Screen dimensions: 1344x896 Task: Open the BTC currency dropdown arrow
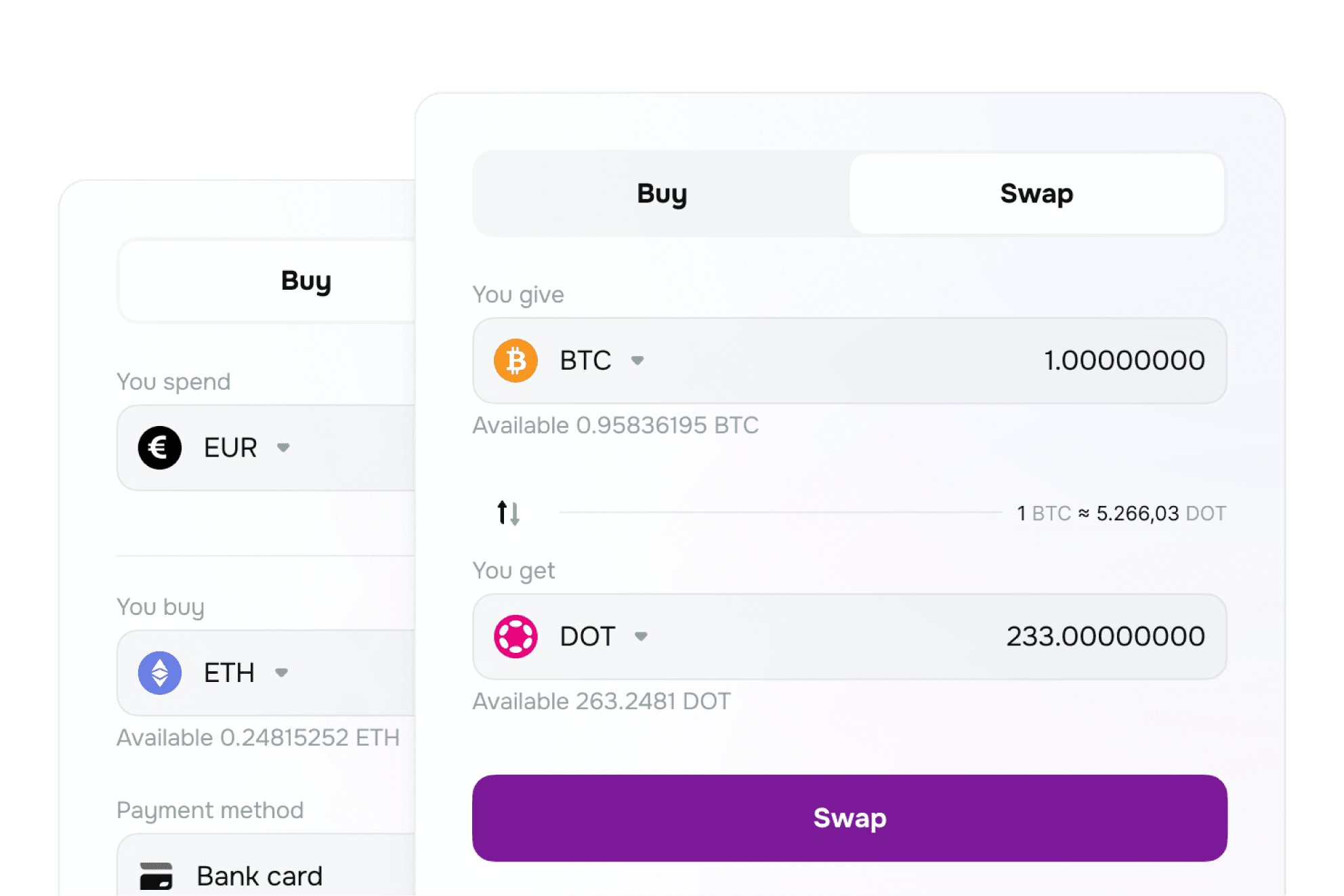[637, 360]
